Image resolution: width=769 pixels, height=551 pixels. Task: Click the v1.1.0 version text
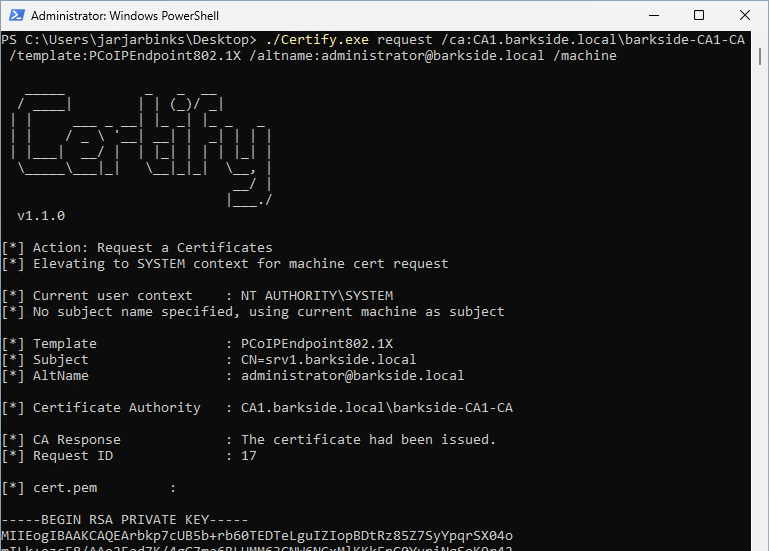(x=41, y=215)
